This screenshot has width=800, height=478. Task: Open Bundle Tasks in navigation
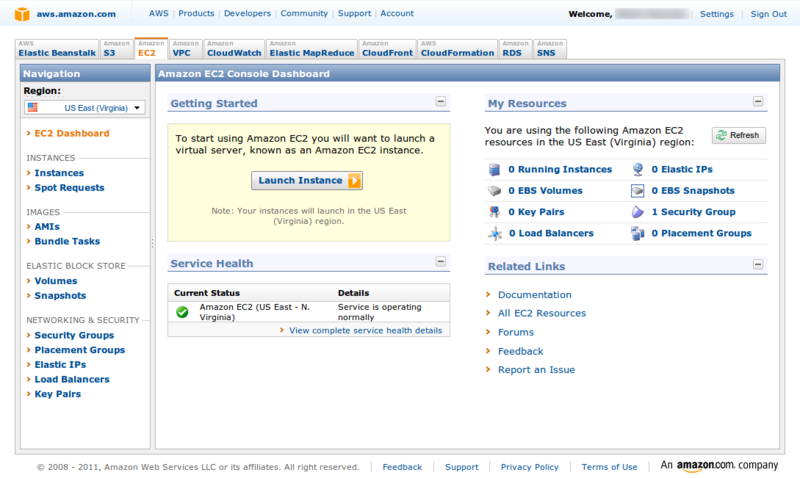point(67,241)
